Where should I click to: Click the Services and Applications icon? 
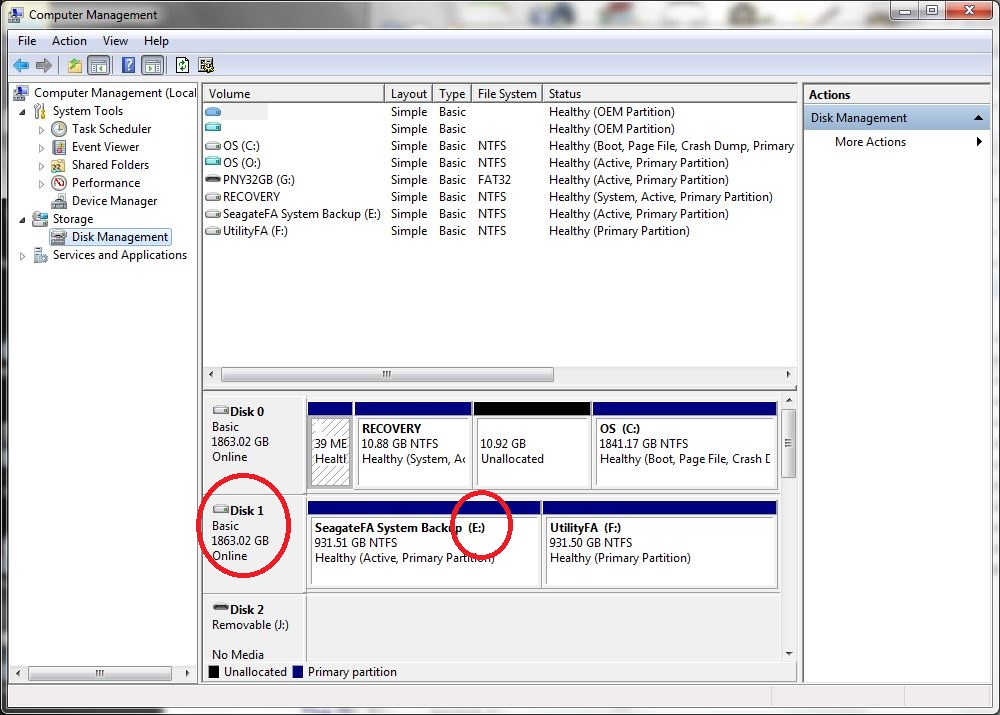tap(40, 255)
